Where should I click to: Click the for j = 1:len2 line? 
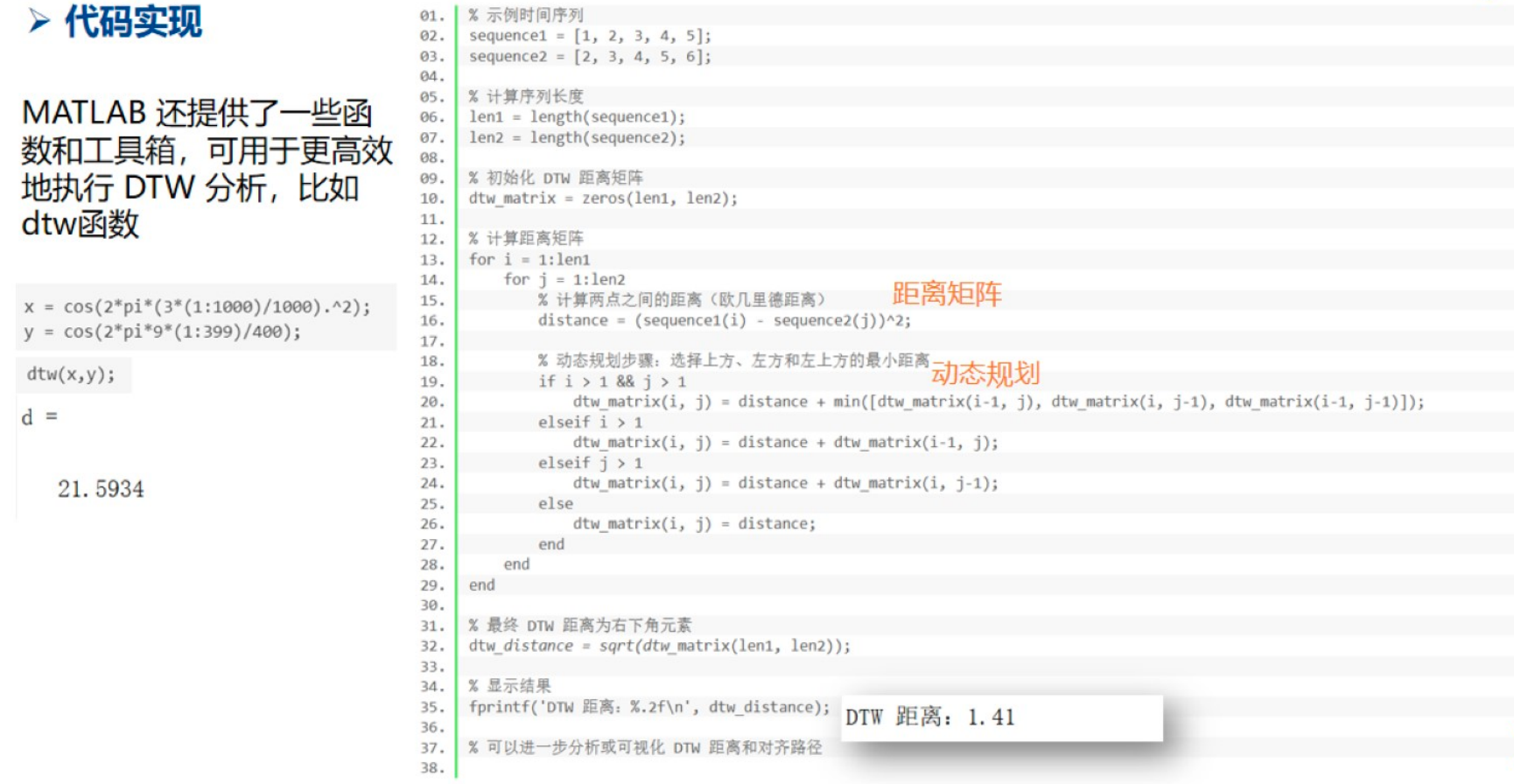[x=564, y=279]
